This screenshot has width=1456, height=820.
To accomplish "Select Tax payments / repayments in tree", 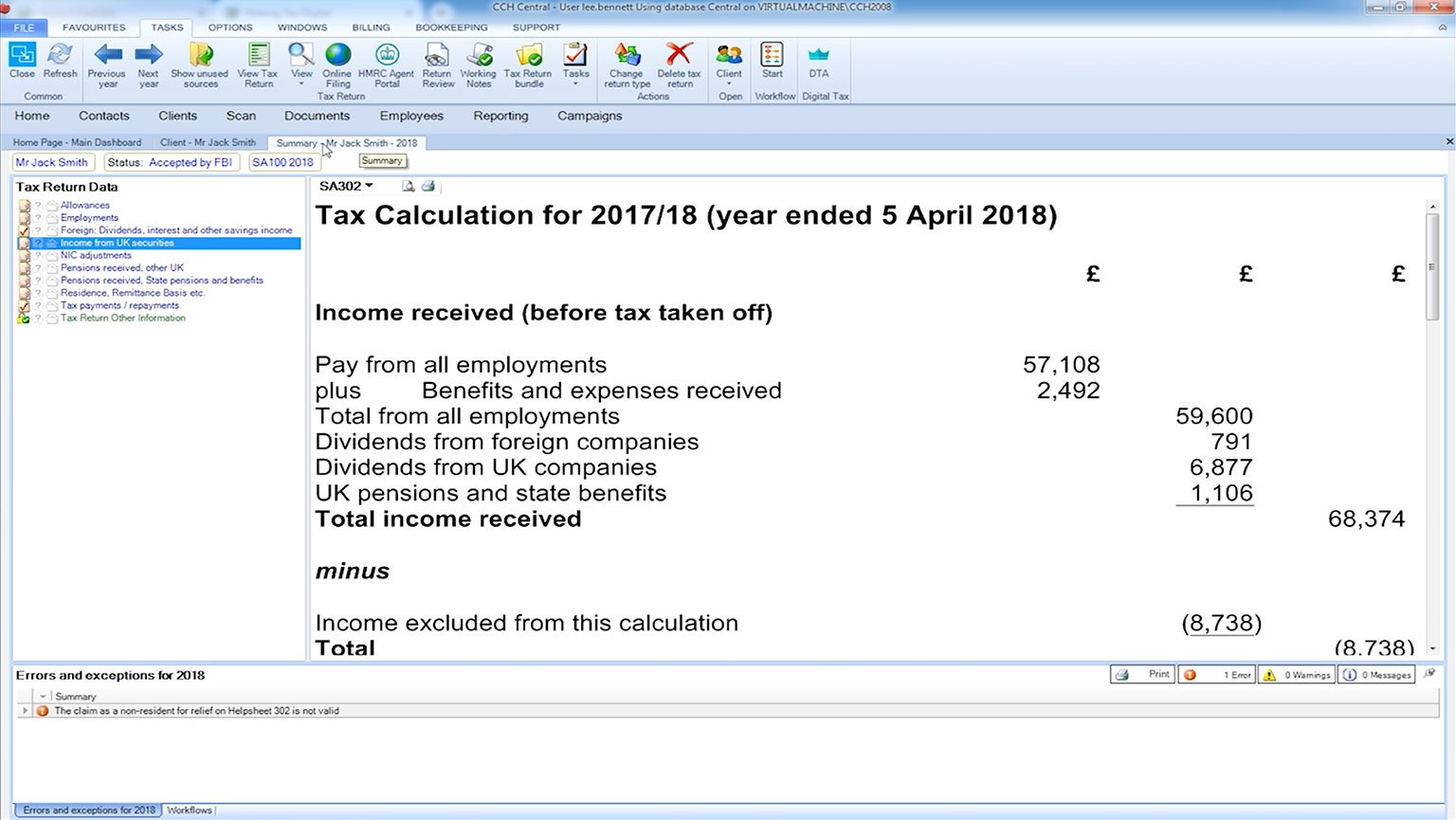I will pos(119,306).
